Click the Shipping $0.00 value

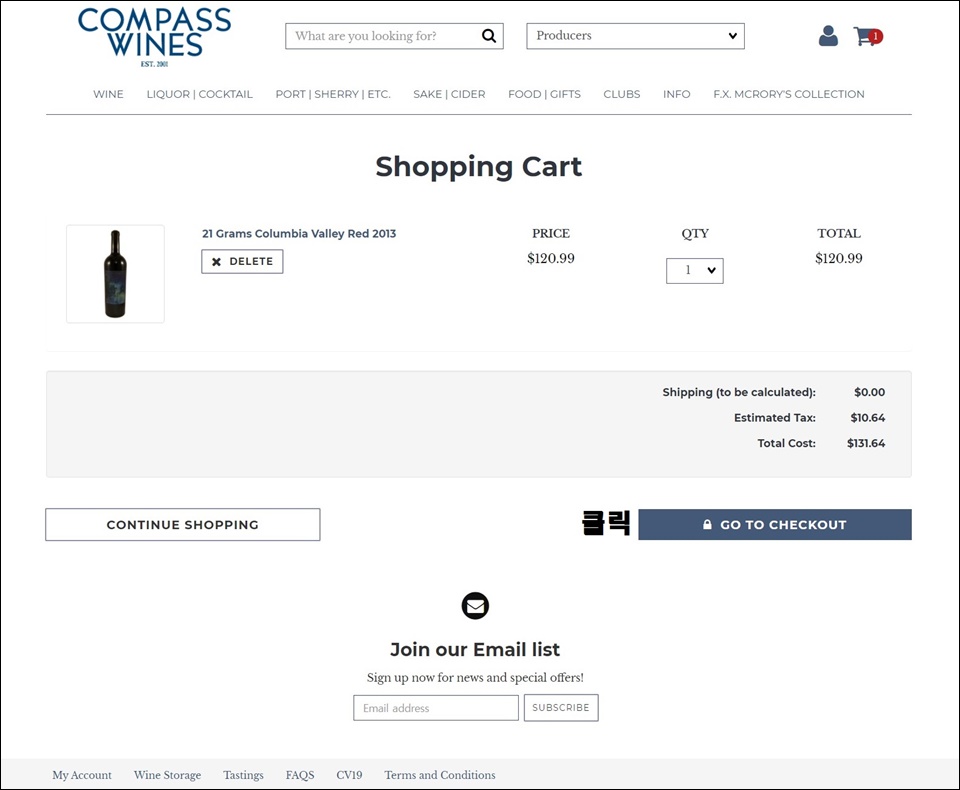coord(870,392)
